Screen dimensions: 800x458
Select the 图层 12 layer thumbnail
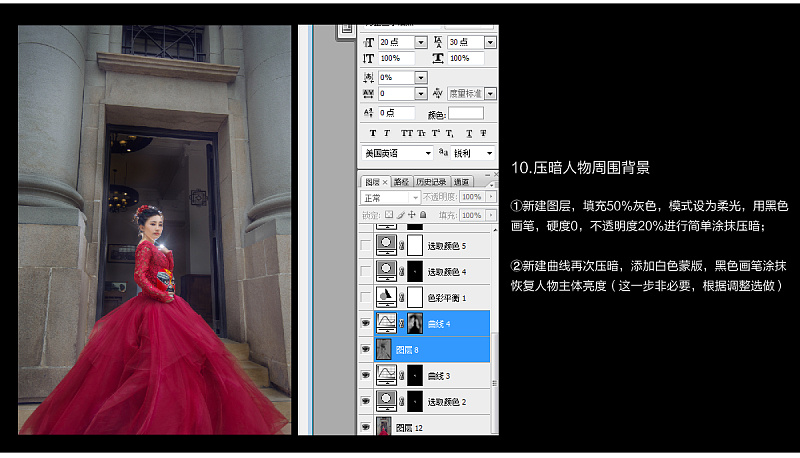tap(384, 426)
